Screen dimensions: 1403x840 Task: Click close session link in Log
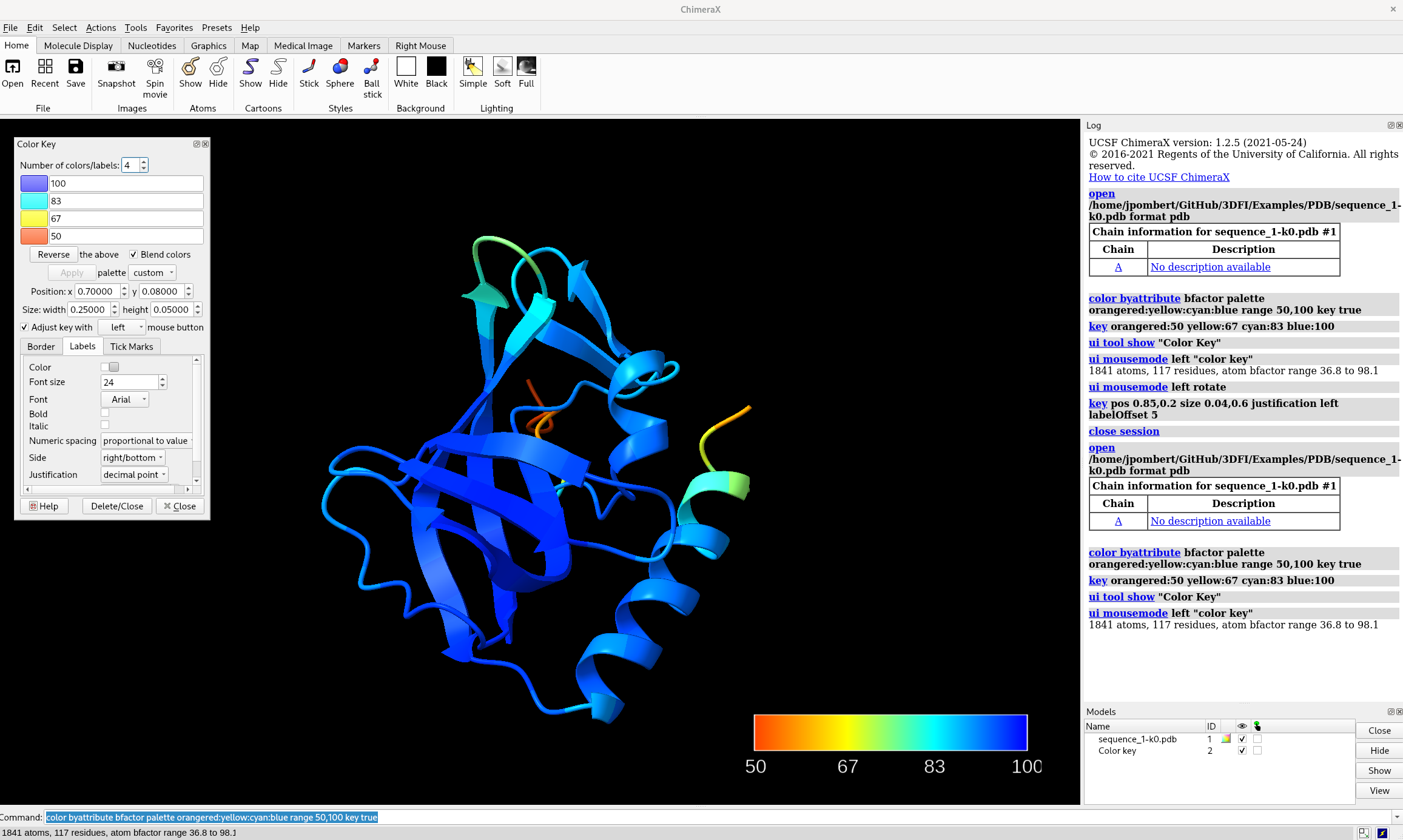(1124, 431)
